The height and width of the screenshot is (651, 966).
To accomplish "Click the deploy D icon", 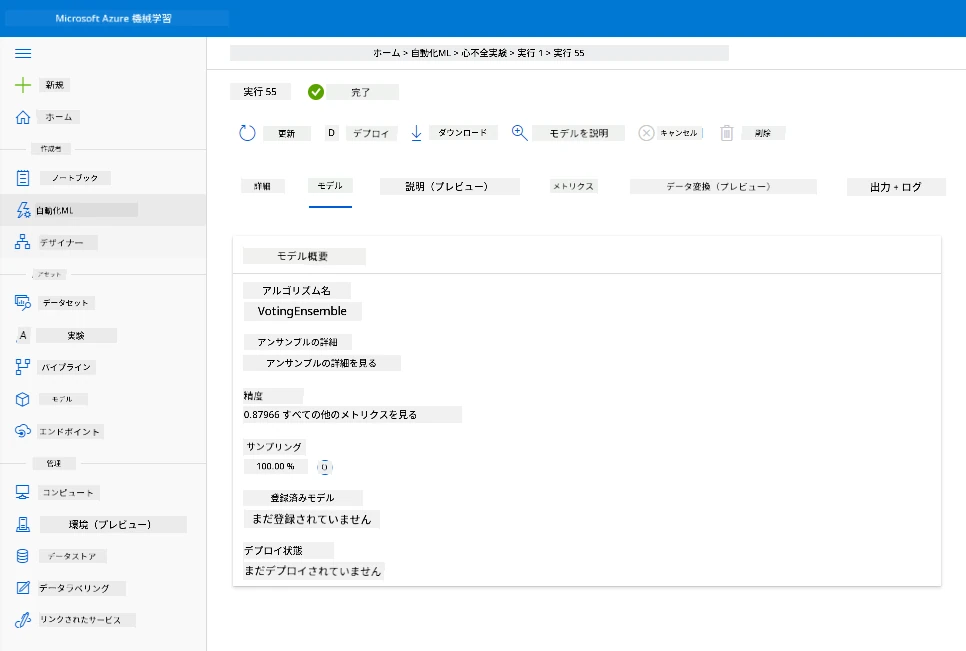I will pyautogui.click(x=331, y=133).
